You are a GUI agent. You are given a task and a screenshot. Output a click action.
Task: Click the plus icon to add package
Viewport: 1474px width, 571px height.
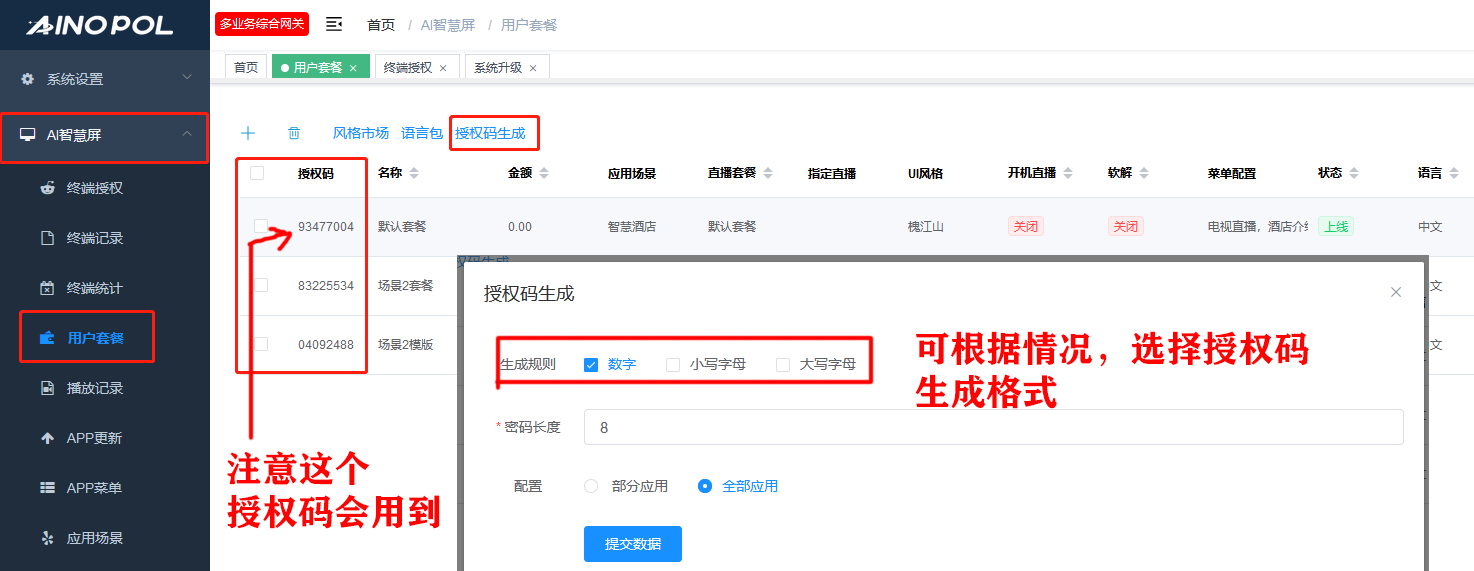(248, 133)
